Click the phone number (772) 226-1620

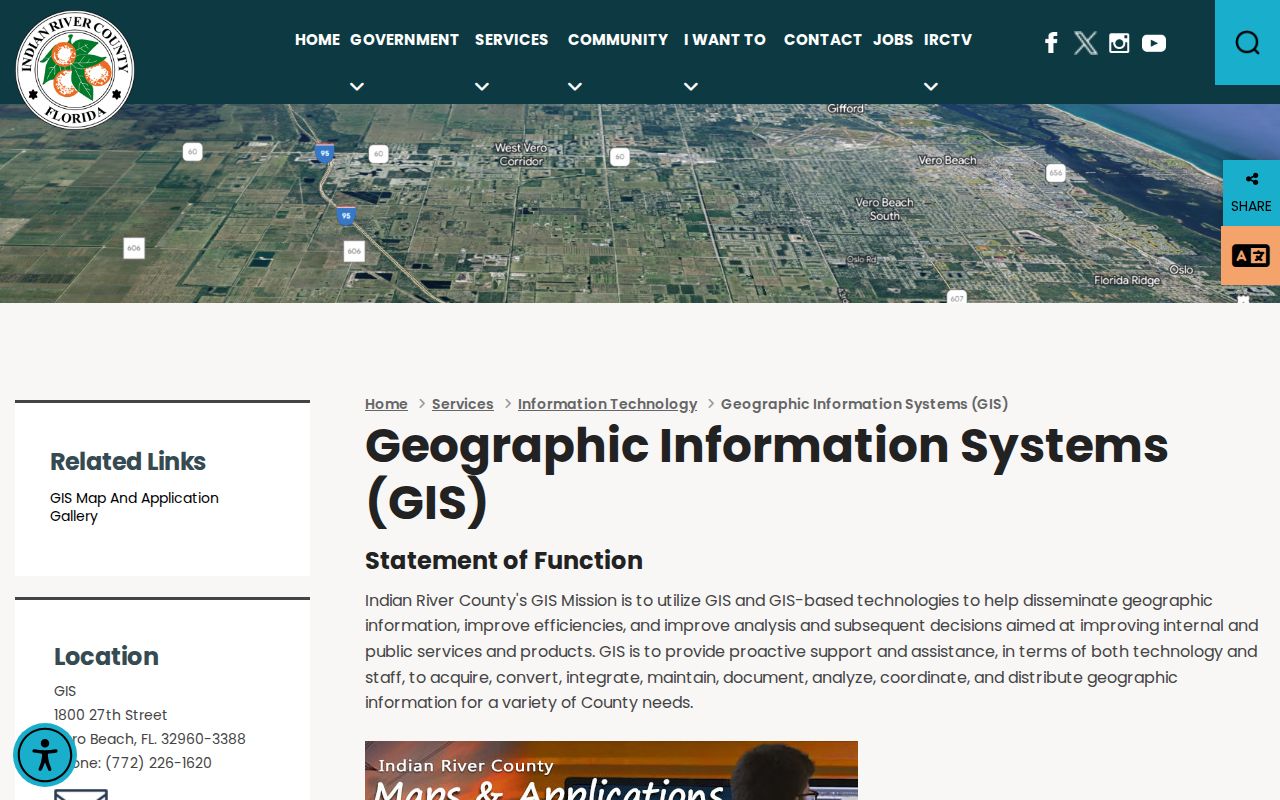pos(158,763)
